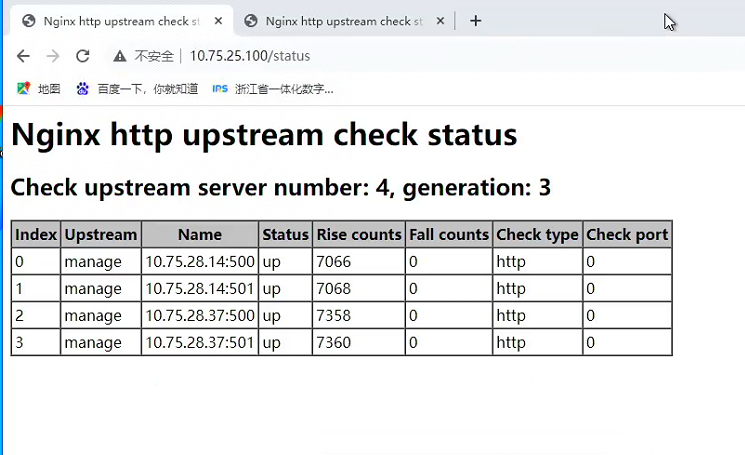Open the 浙江省一体化数字 bookmark
Viewport: 745px width, 455px height.
(x=273, y=88)
